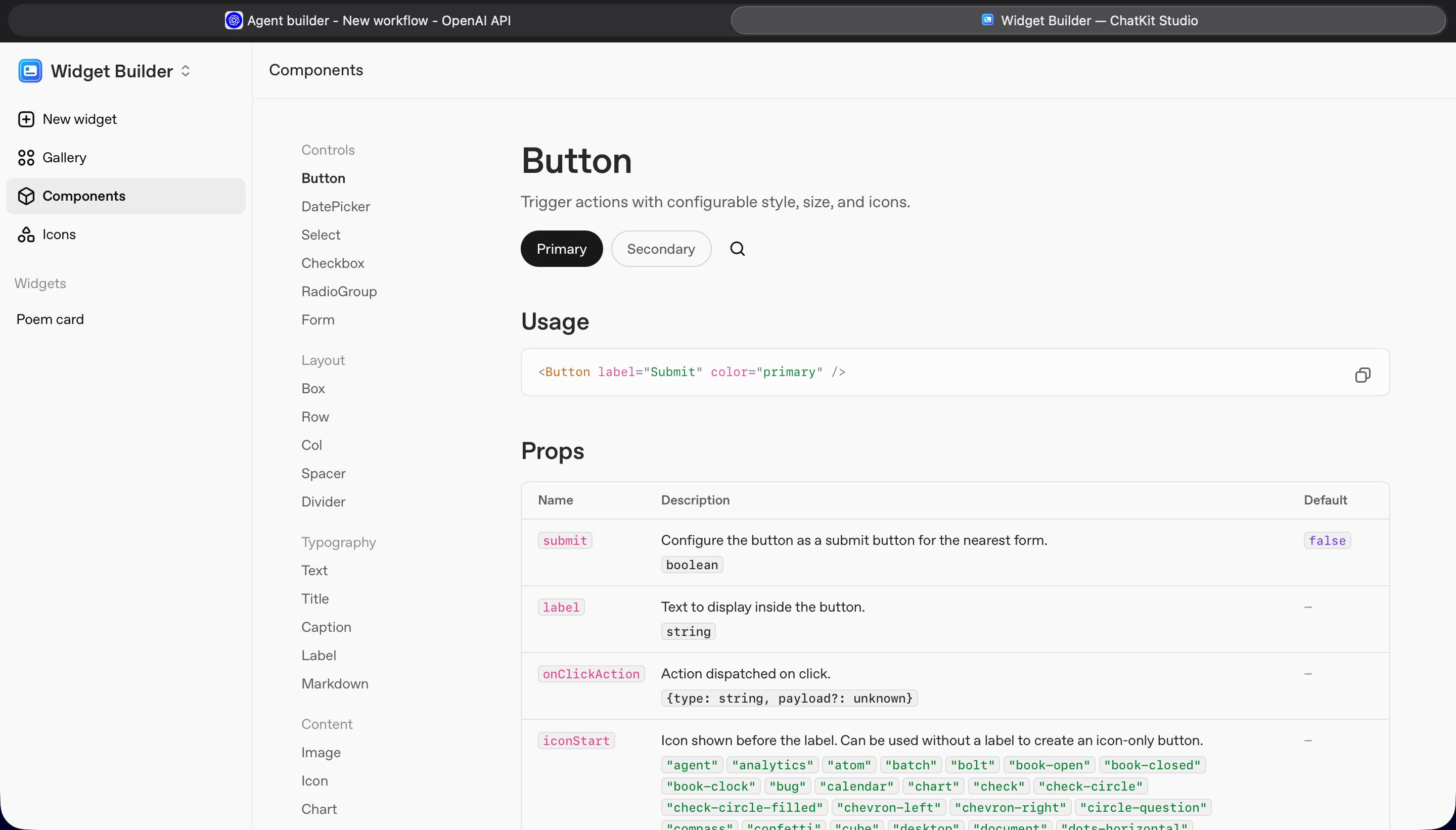
Task: Open the RadioGroup component docs
Action: (x=339, y=291)
